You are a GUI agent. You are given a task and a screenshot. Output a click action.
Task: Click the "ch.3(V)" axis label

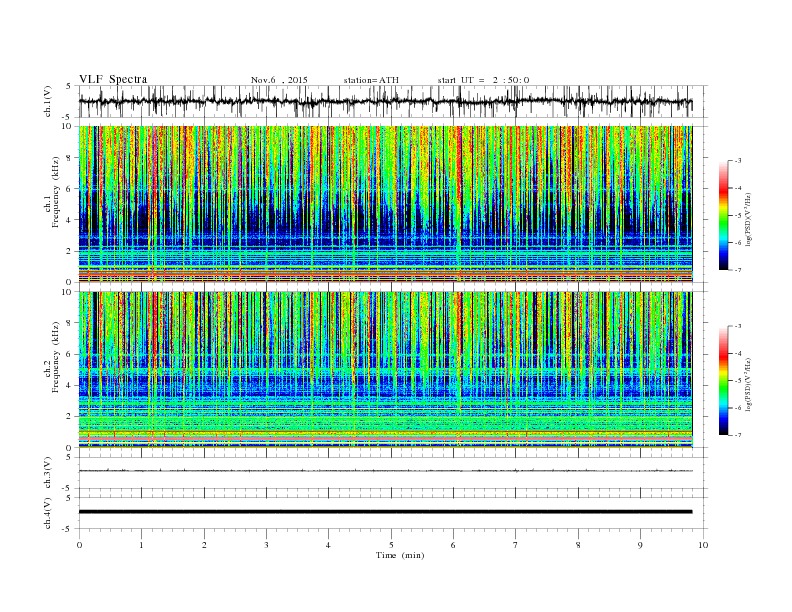(48, 473)
